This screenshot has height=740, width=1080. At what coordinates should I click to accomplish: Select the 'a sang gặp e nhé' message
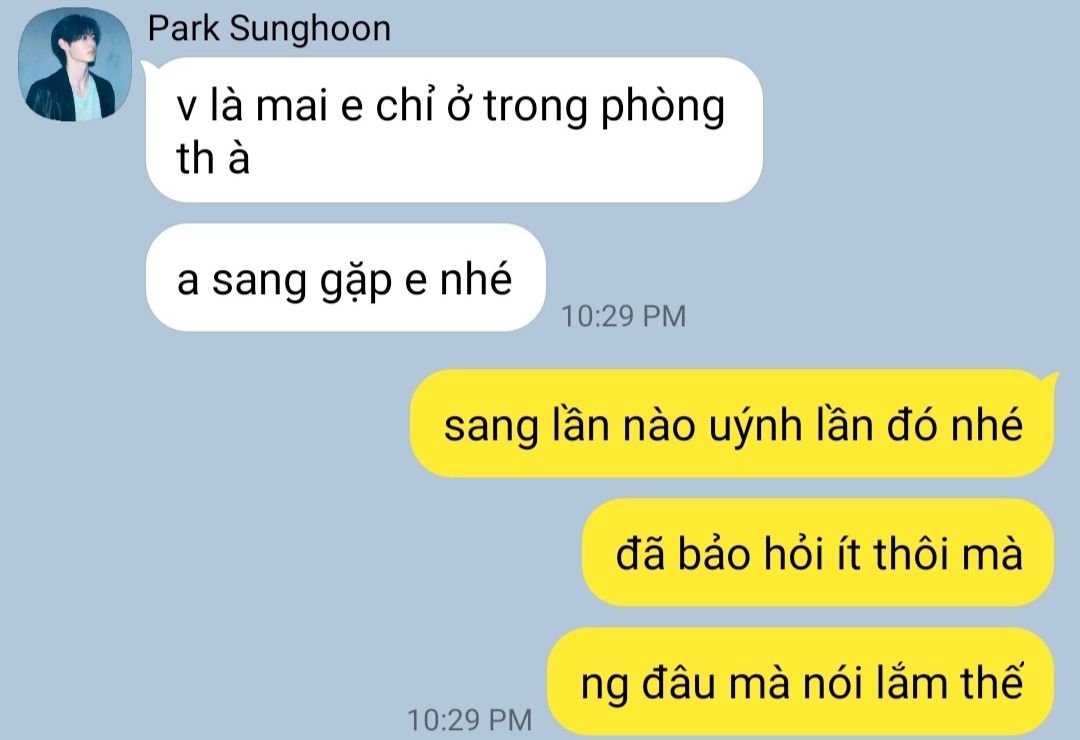[x=346, y=277]
